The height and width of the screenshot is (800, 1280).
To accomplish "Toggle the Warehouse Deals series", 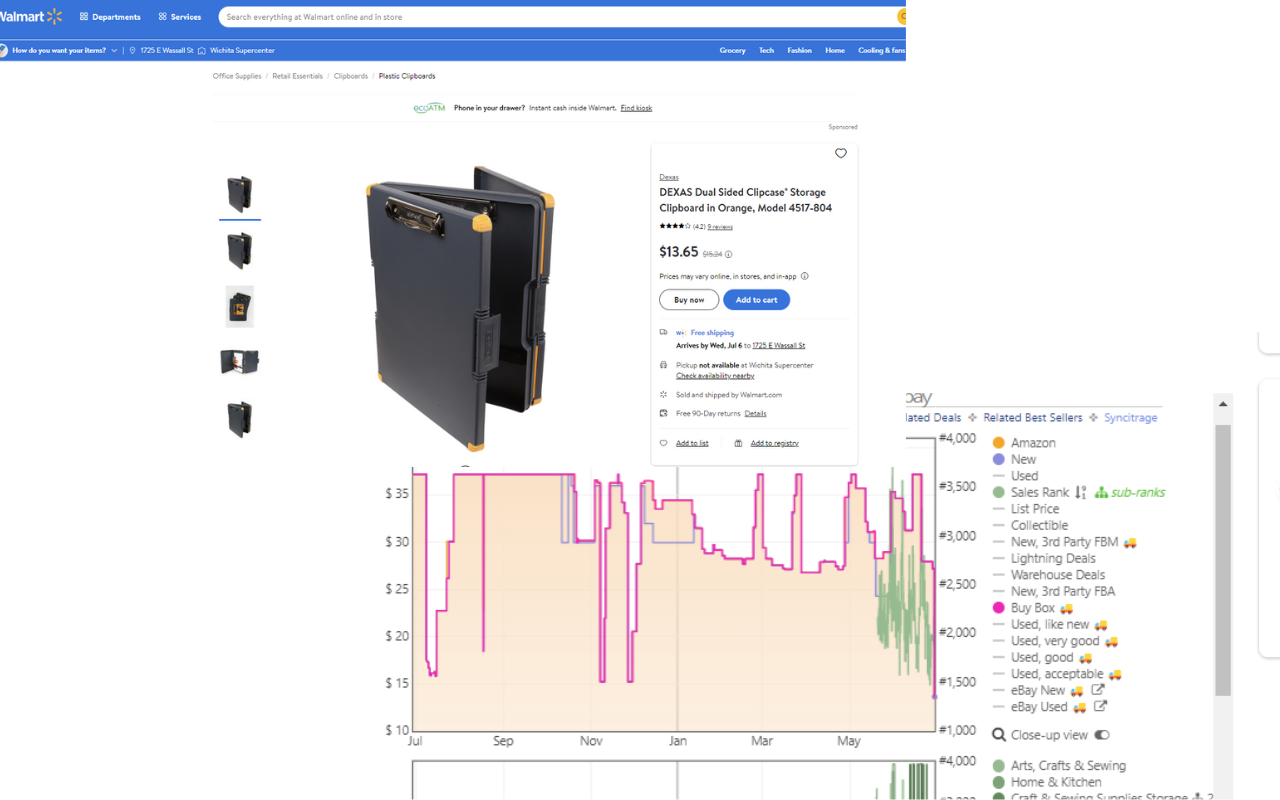I will (1048, 575).
